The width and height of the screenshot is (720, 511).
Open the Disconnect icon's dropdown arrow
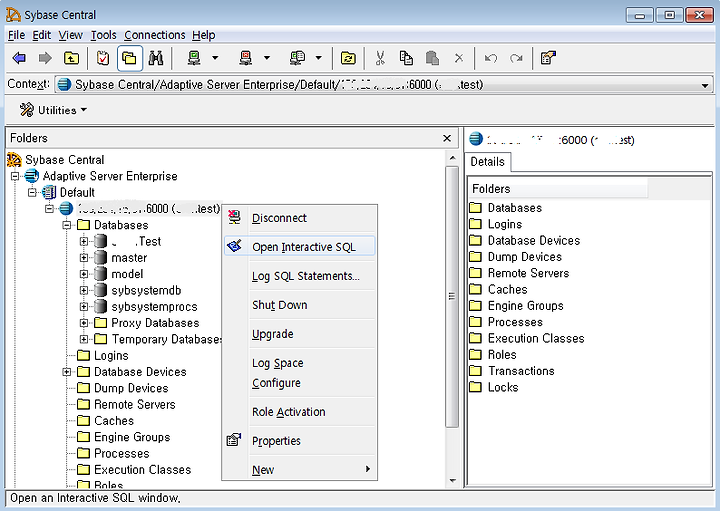click(x=267, y=58)
